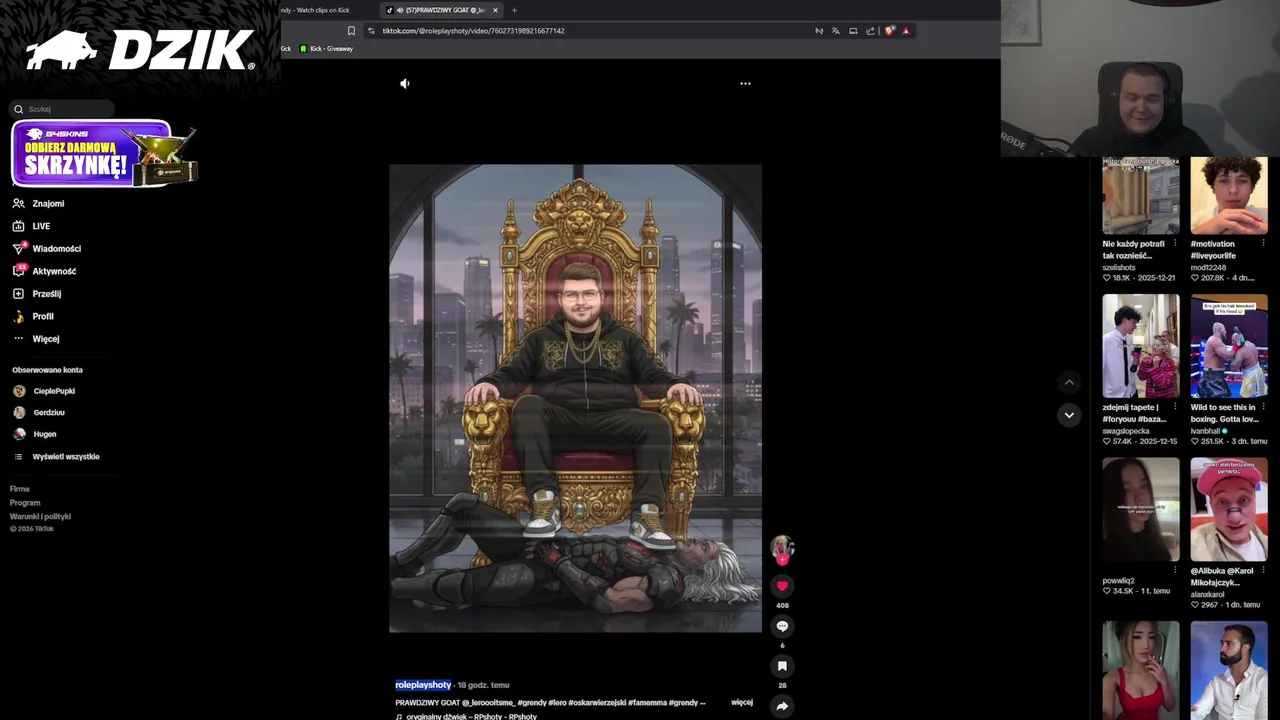Image resolution: width=1280 pixels, height=720 pixels.
Task: Open Brave Shields lion icon
Action: [x=889, y=31]
